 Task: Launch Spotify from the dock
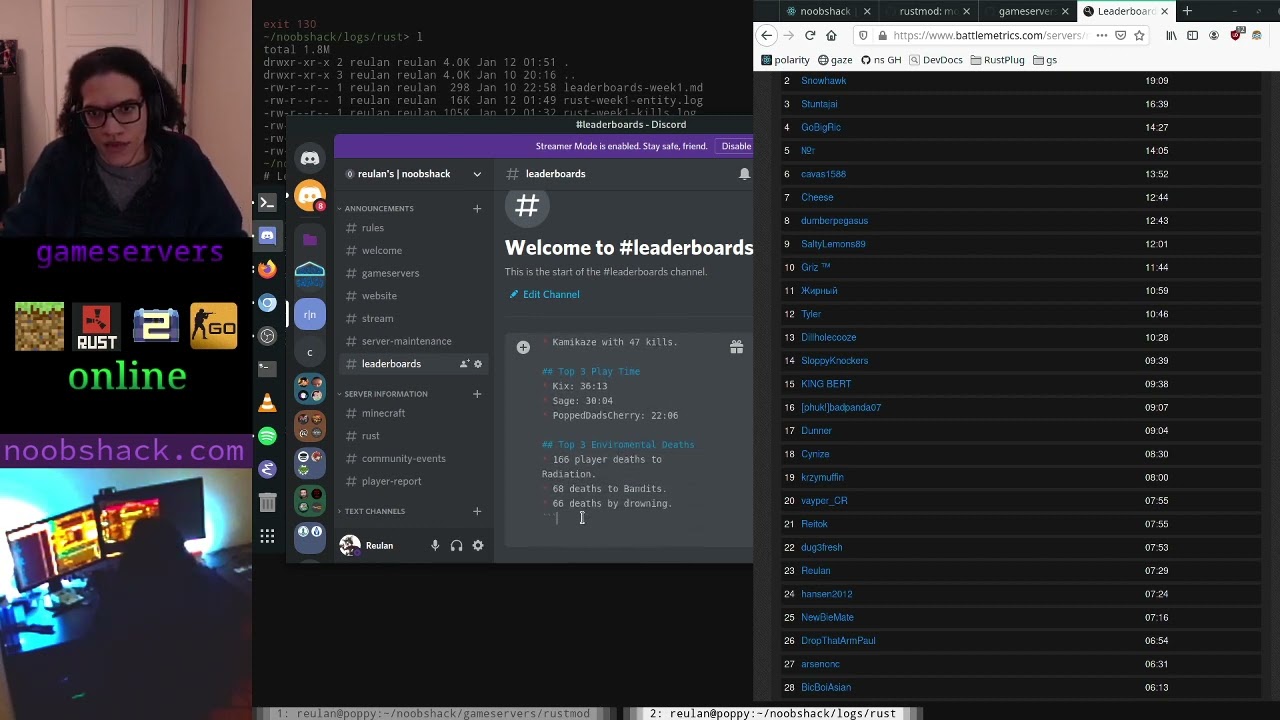(267, 436)
